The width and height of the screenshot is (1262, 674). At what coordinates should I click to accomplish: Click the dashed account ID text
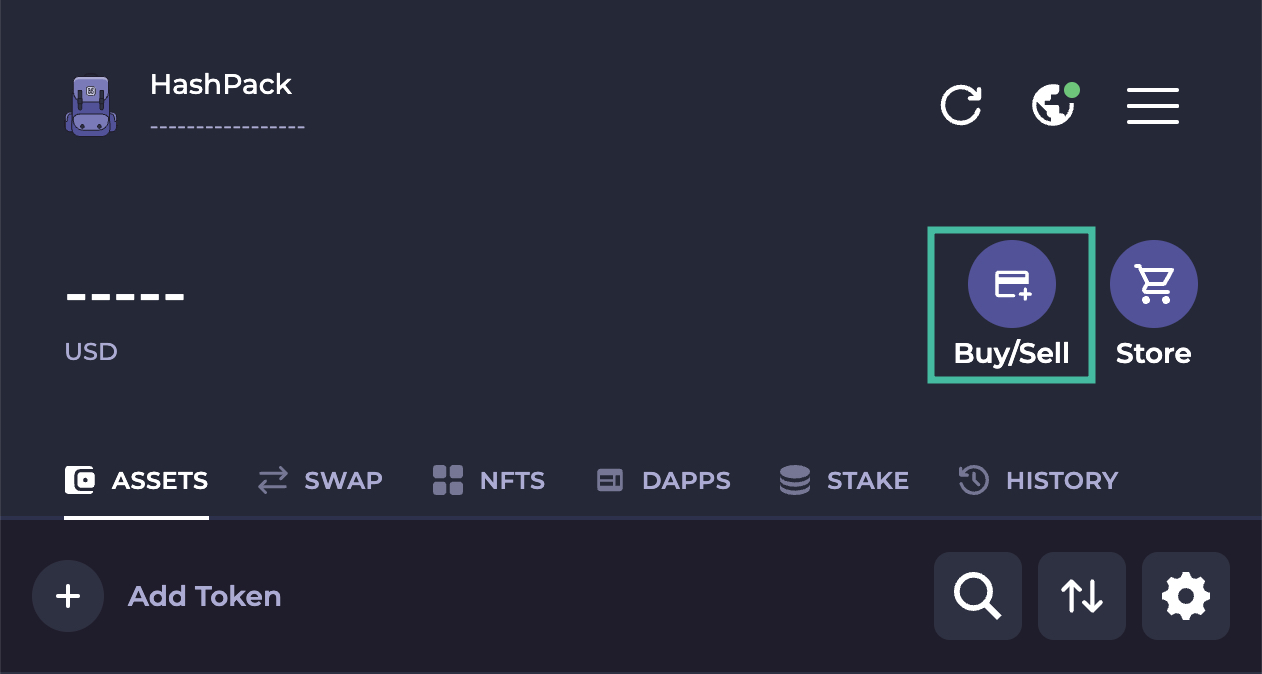228,128
